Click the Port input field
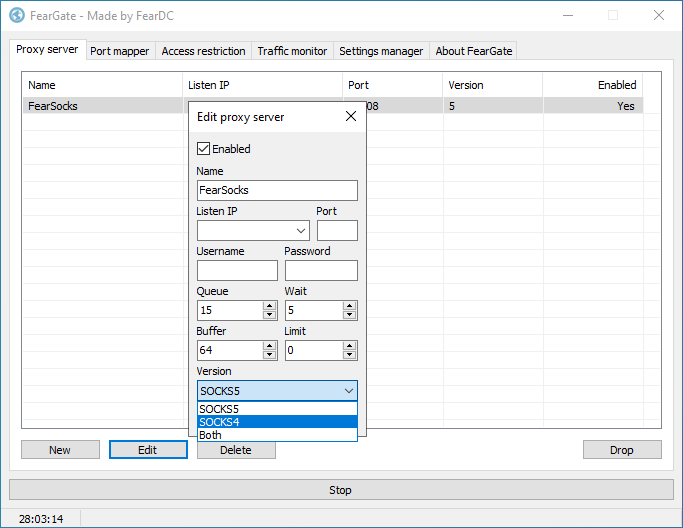 [x=337, y=230]
